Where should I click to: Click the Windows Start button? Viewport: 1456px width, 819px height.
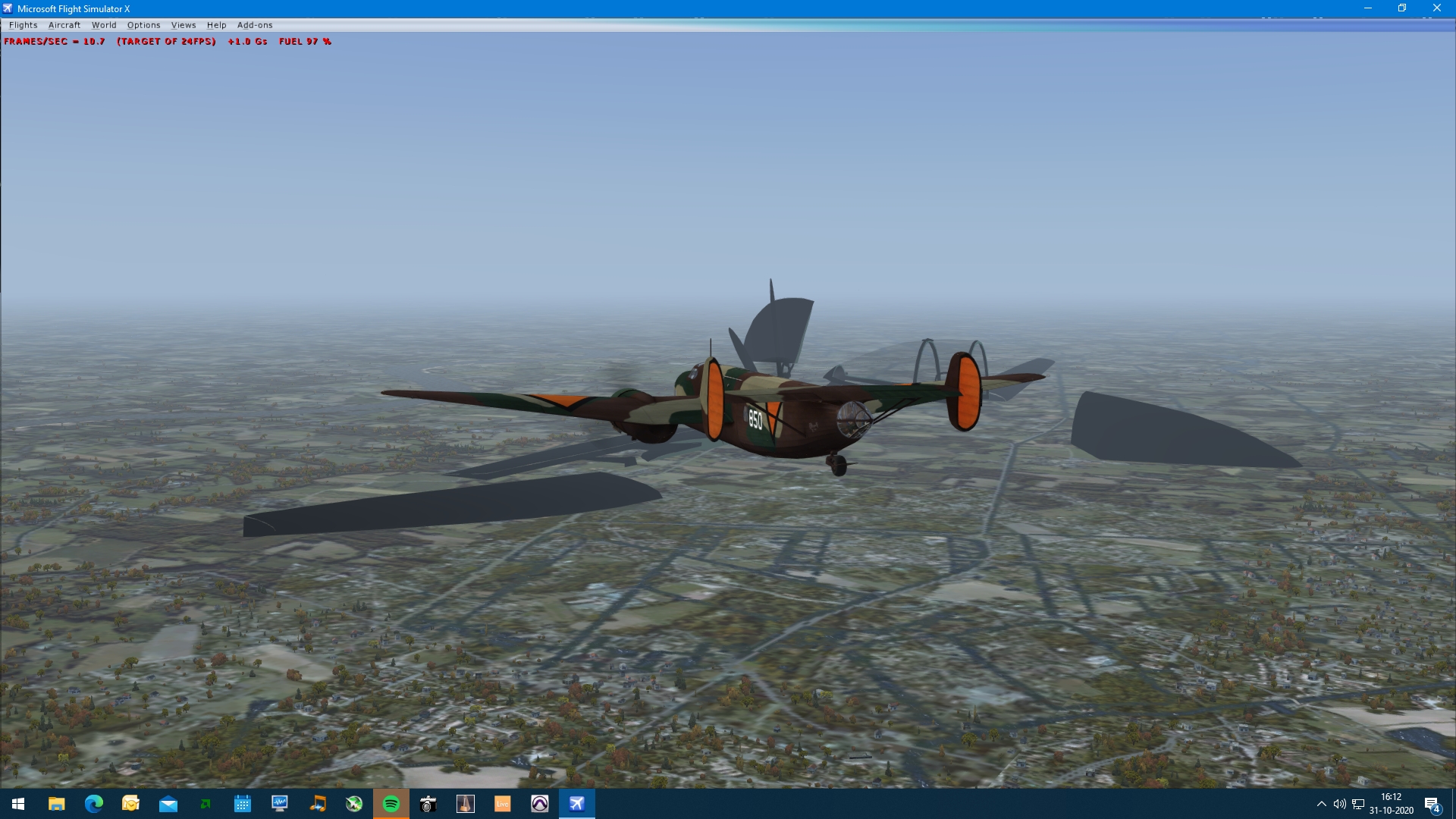tap(18, 804)
